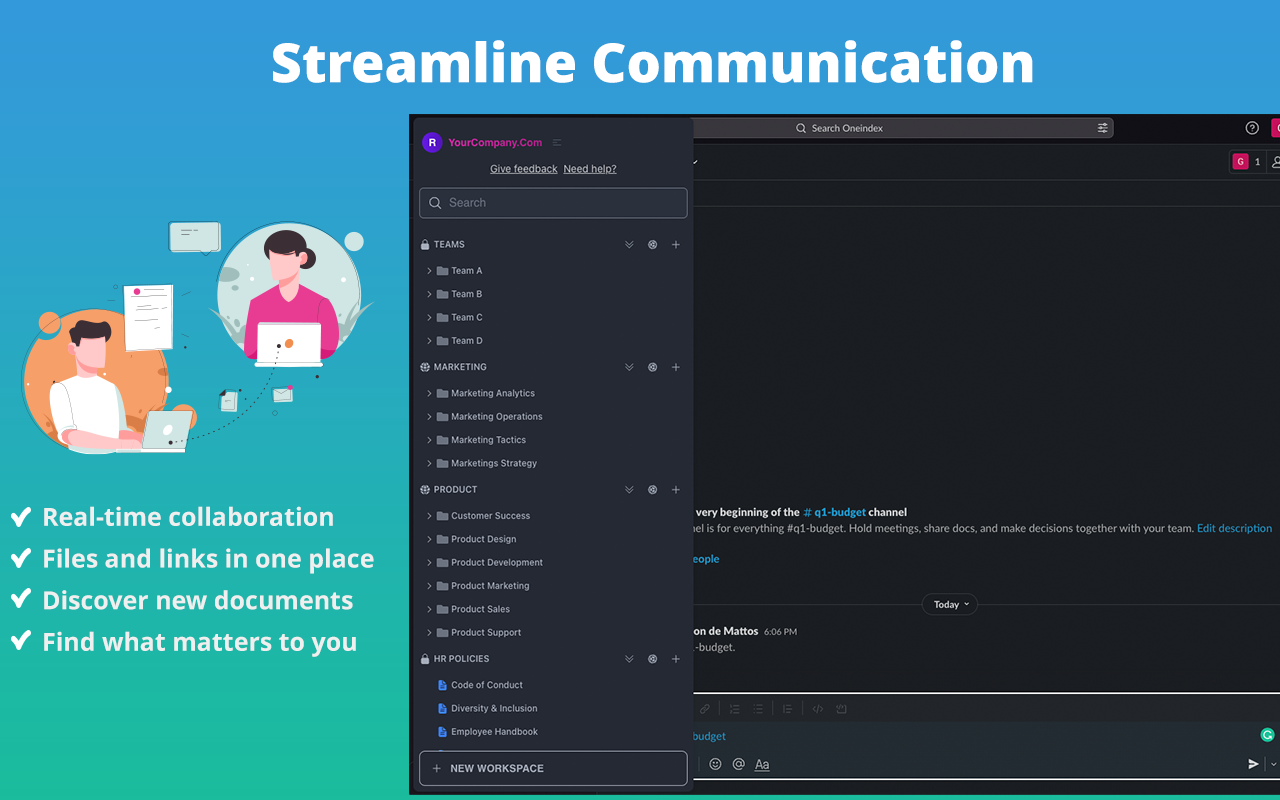Open the help question mark icon
The image size is (1280, 800).
1252,128
